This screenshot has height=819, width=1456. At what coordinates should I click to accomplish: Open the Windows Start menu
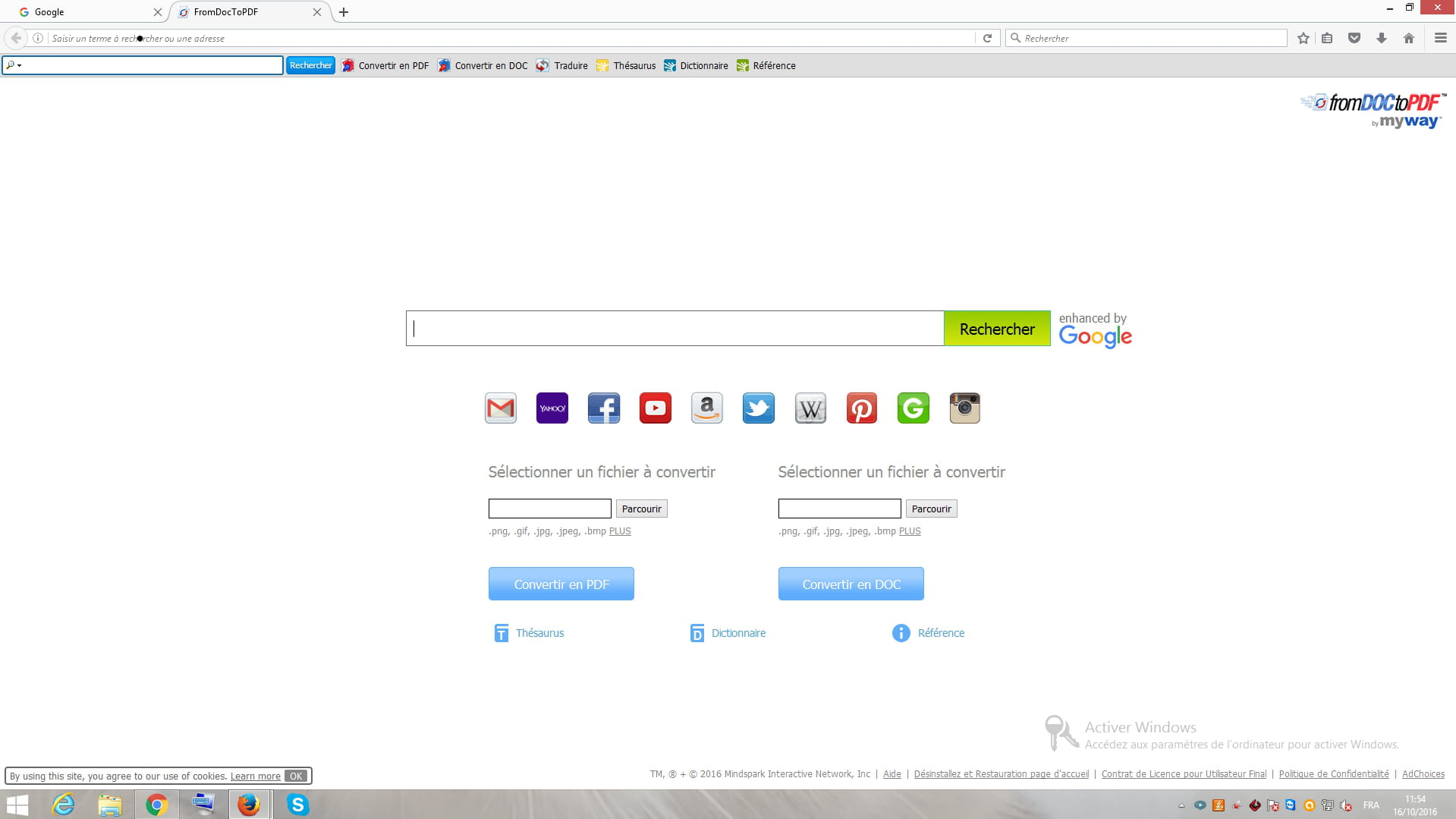17,805
